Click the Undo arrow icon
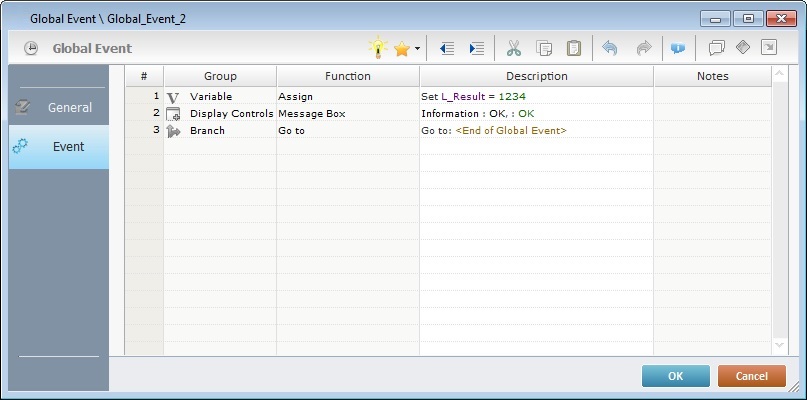807x400 pixels. (x=610, y=48)
